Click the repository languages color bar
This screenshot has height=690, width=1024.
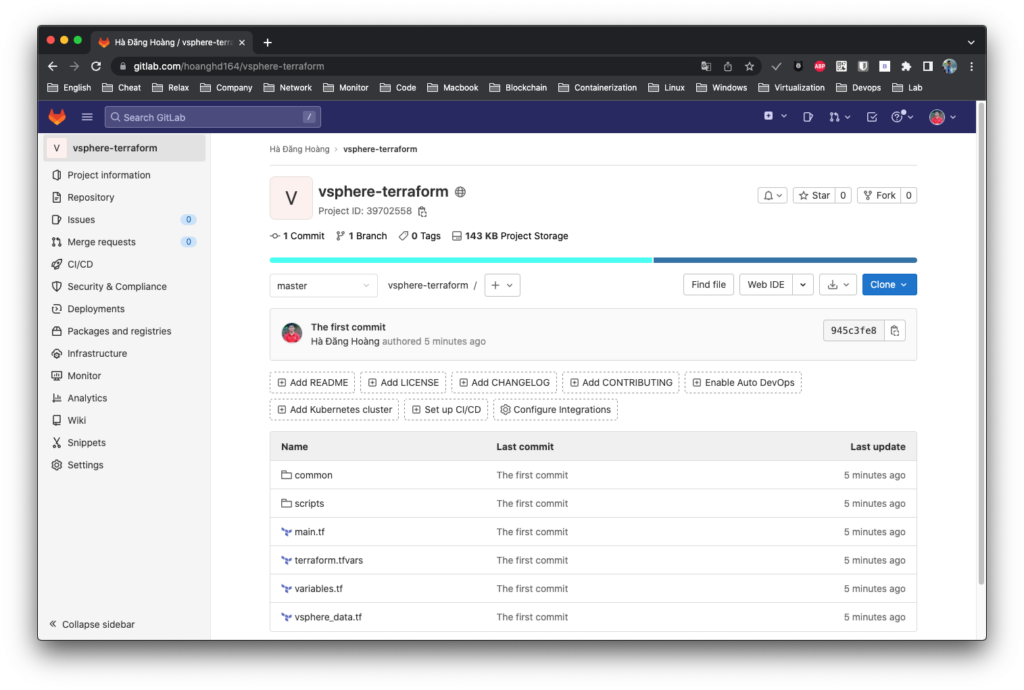tap(593, 260)
